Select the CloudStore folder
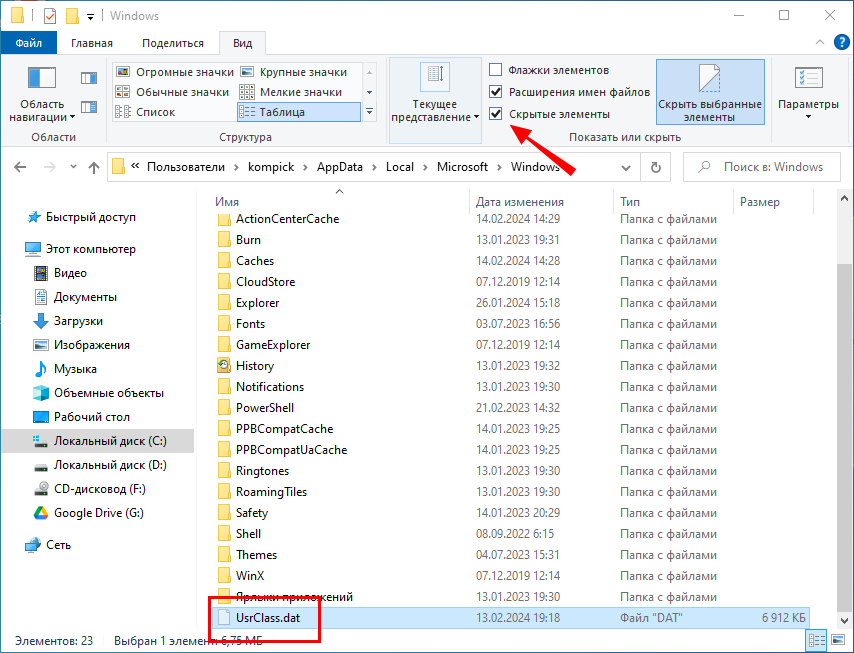 point(265,282)
